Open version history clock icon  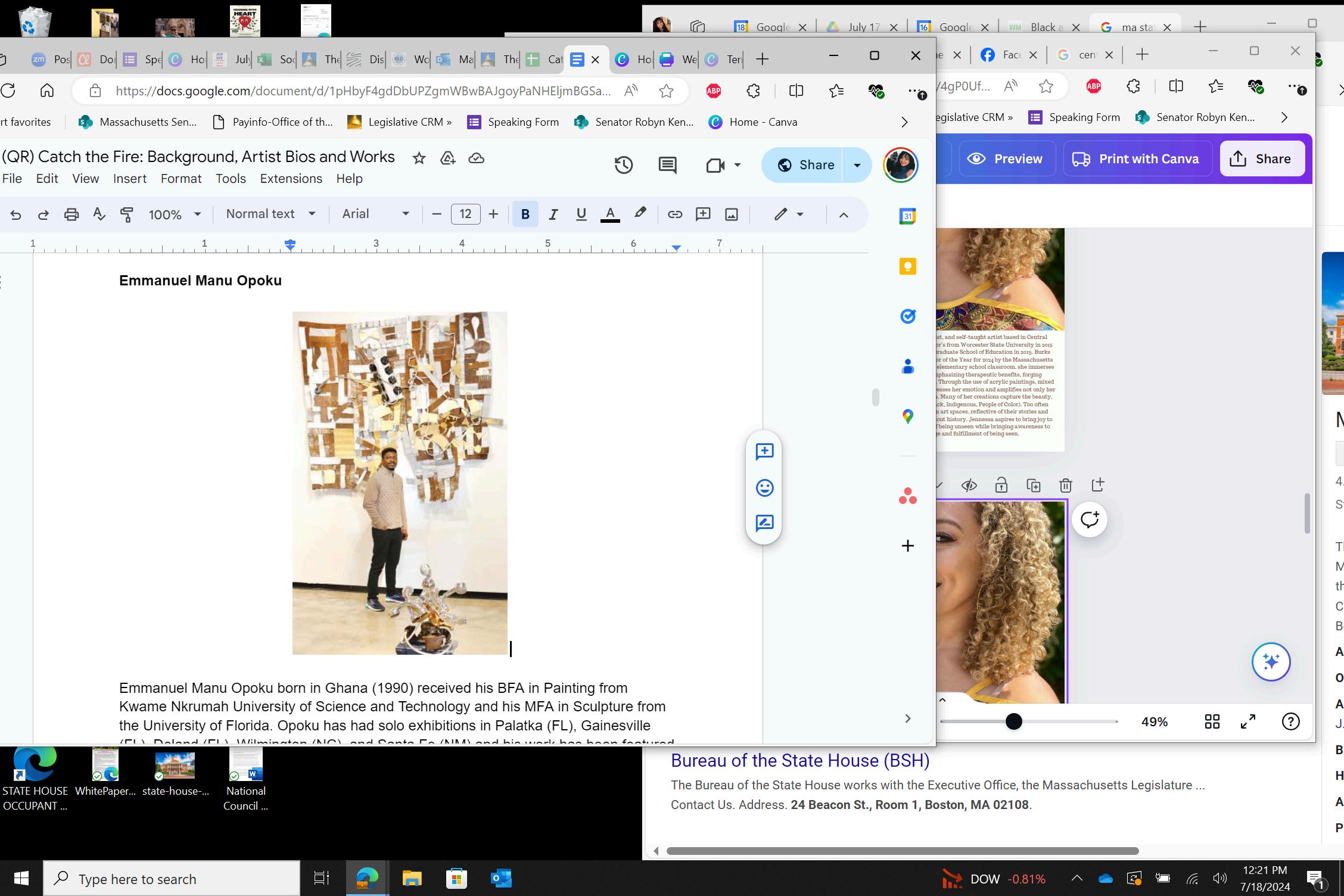pyautogui.click(x=623, y=165)
